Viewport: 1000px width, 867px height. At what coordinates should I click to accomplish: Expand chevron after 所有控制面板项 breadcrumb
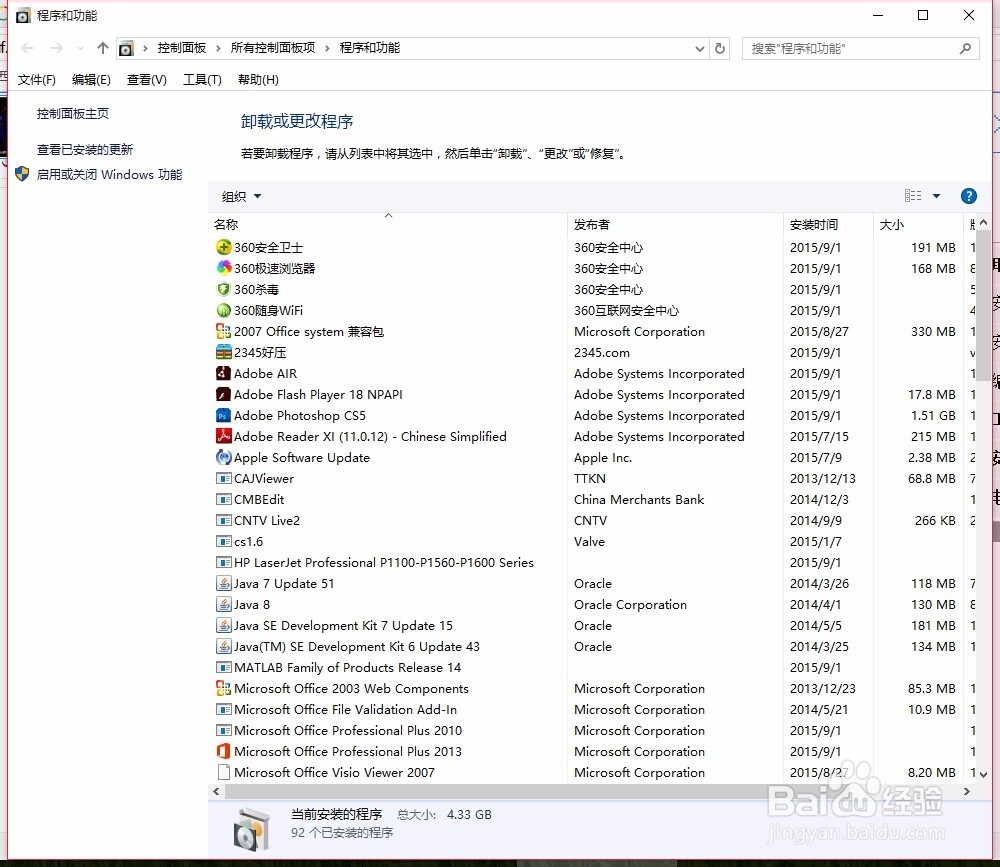327,48
